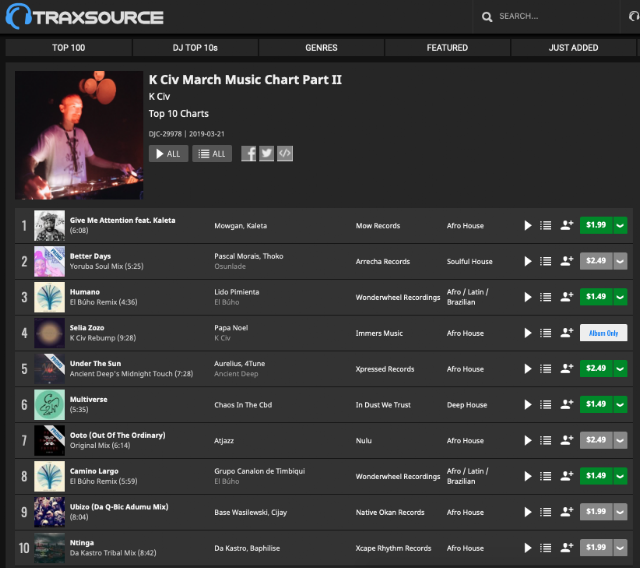Buy Under The Sun for $2.49
This screenshot has width=640, height=568.
point(596,369)
